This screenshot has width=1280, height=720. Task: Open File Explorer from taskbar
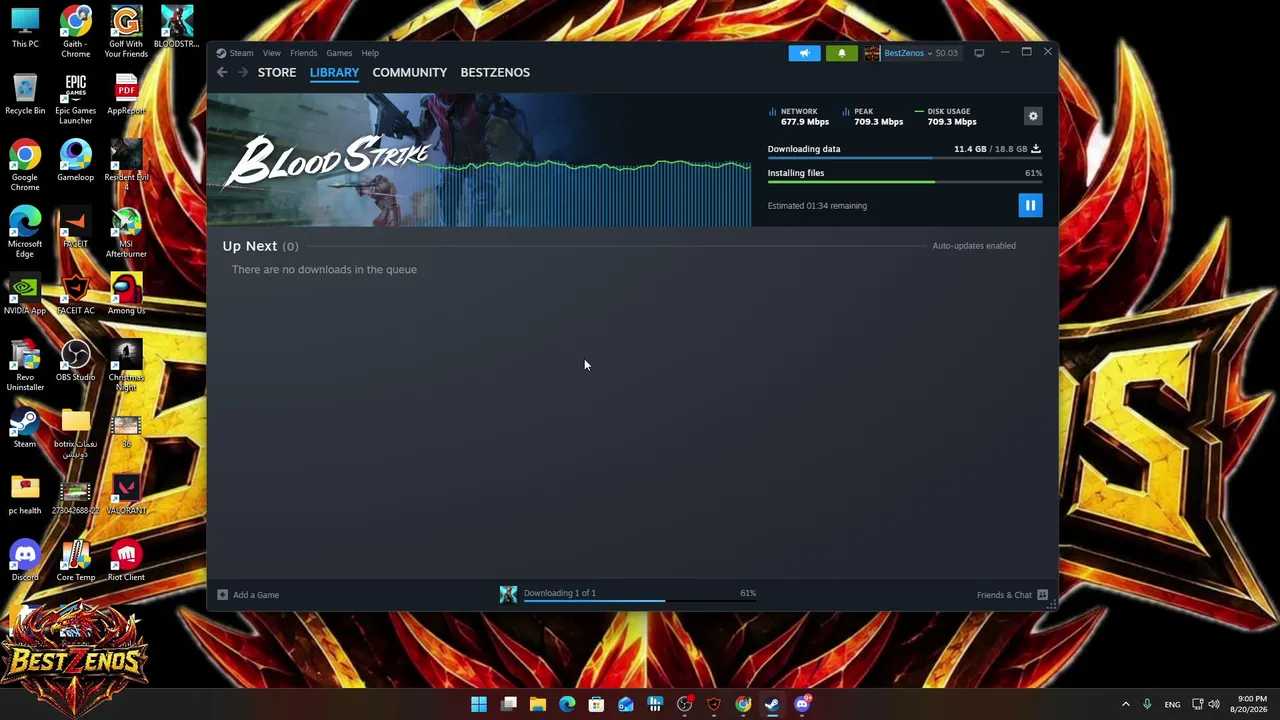[x=537, y=704]
